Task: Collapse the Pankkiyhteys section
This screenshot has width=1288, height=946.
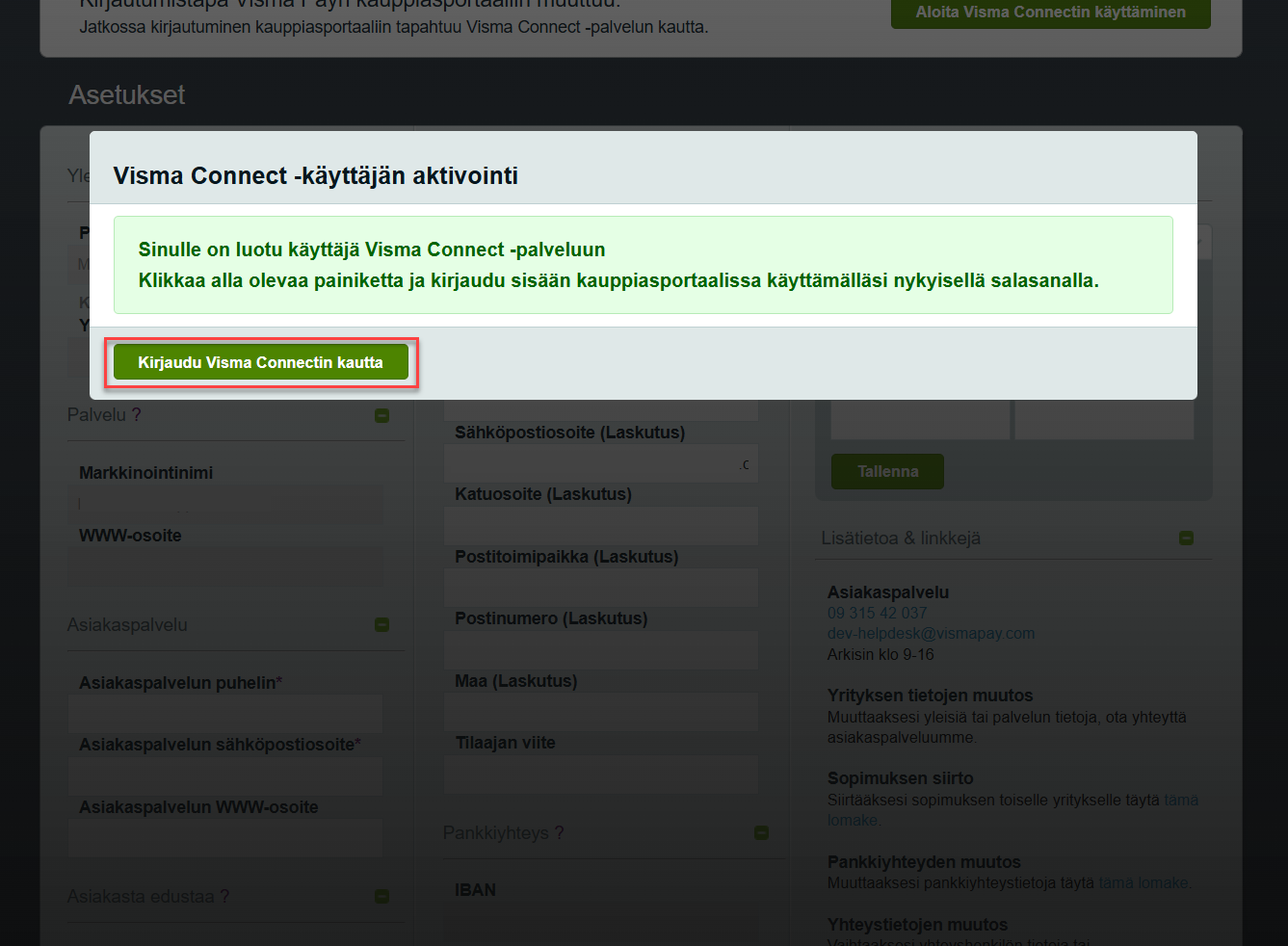Action: tap(761, 832)
